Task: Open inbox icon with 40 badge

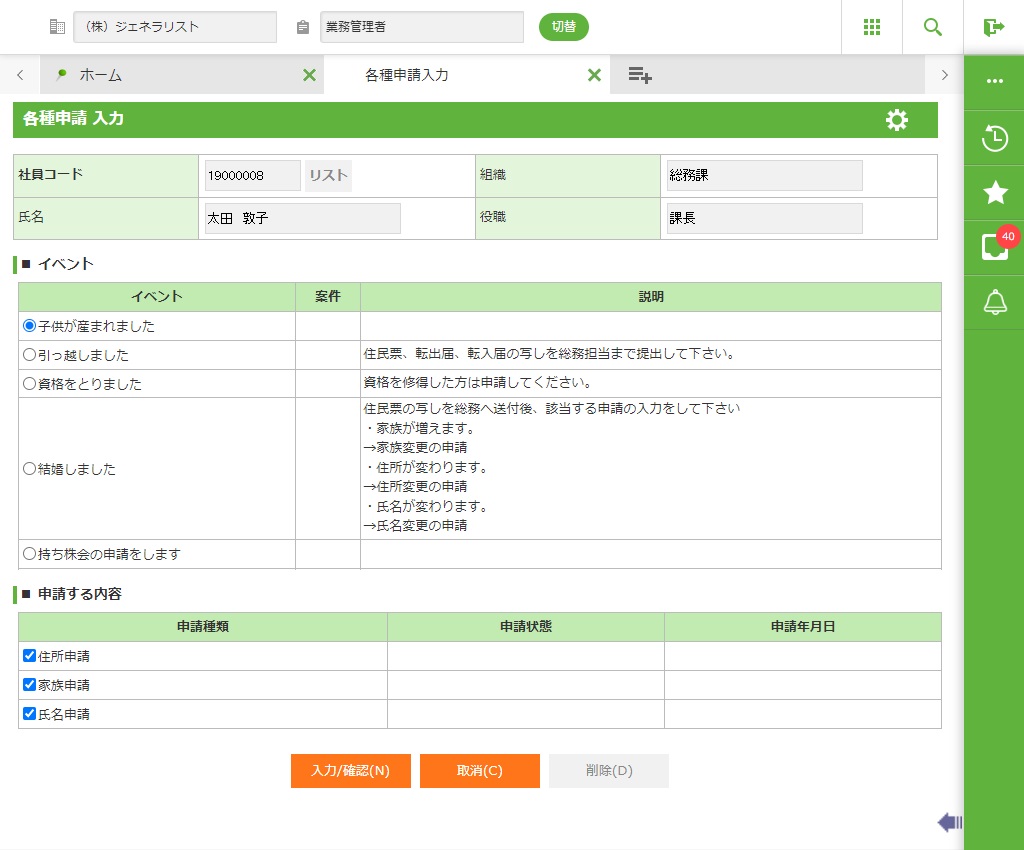Action: coord(994,247)
